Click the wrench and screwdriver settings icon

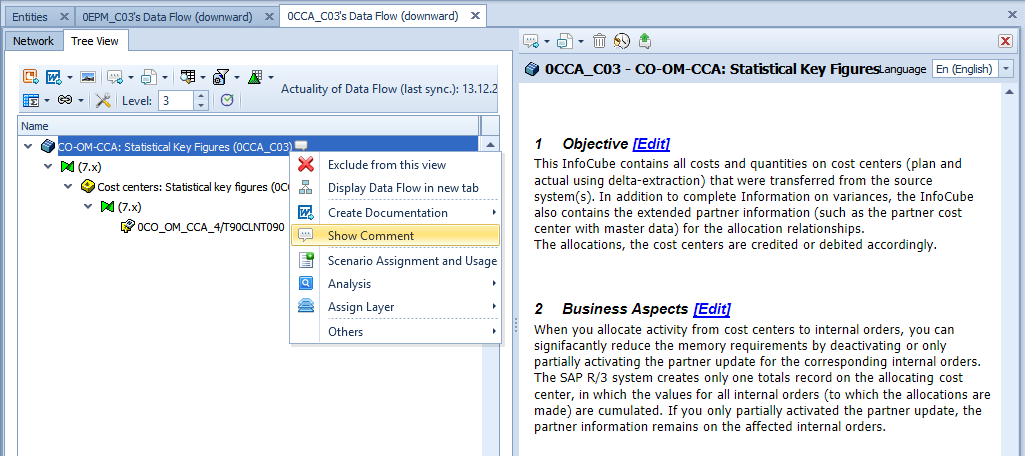pos(102,100)
